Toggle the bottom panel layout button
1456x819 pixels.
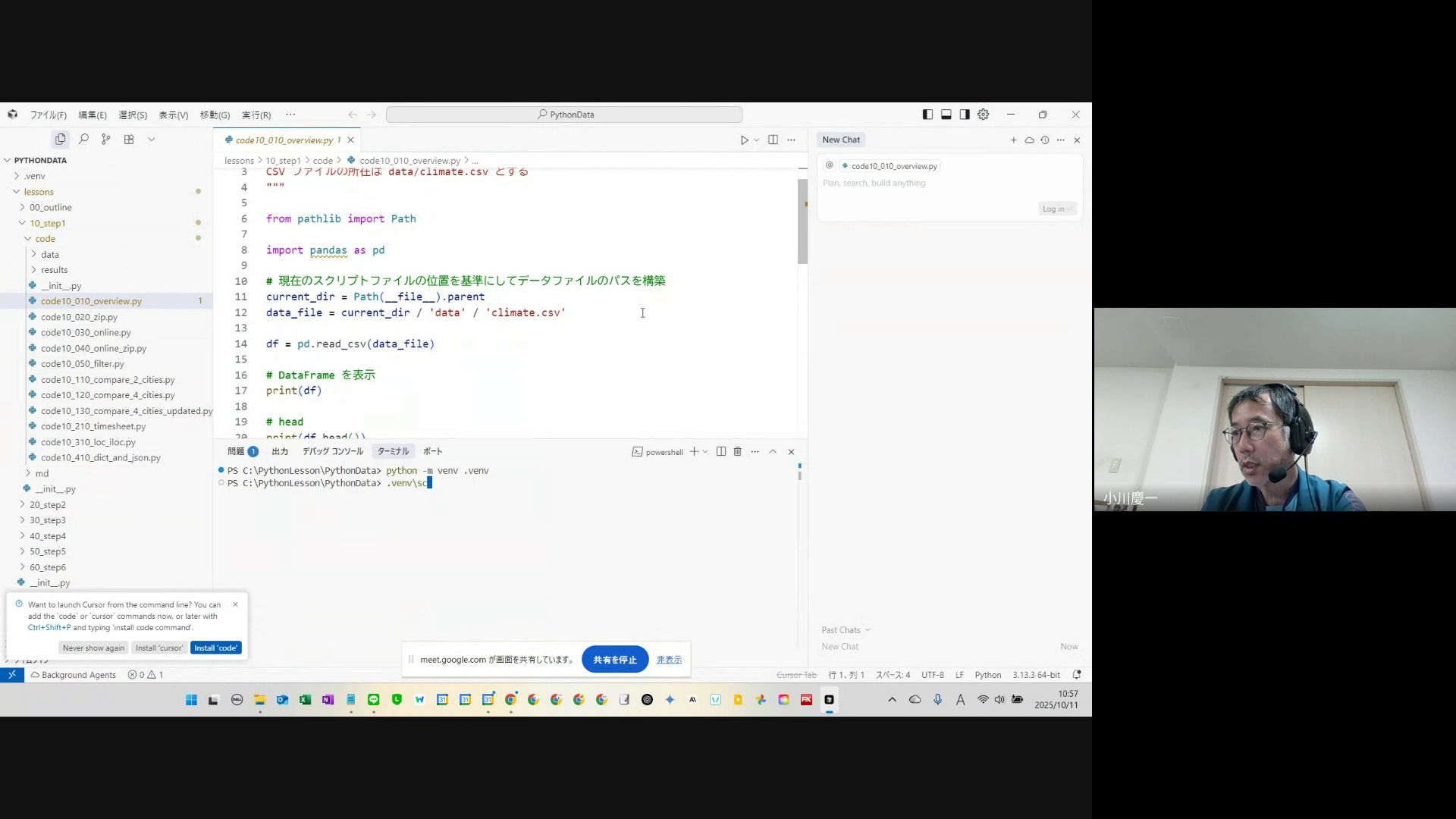point(946,115)
